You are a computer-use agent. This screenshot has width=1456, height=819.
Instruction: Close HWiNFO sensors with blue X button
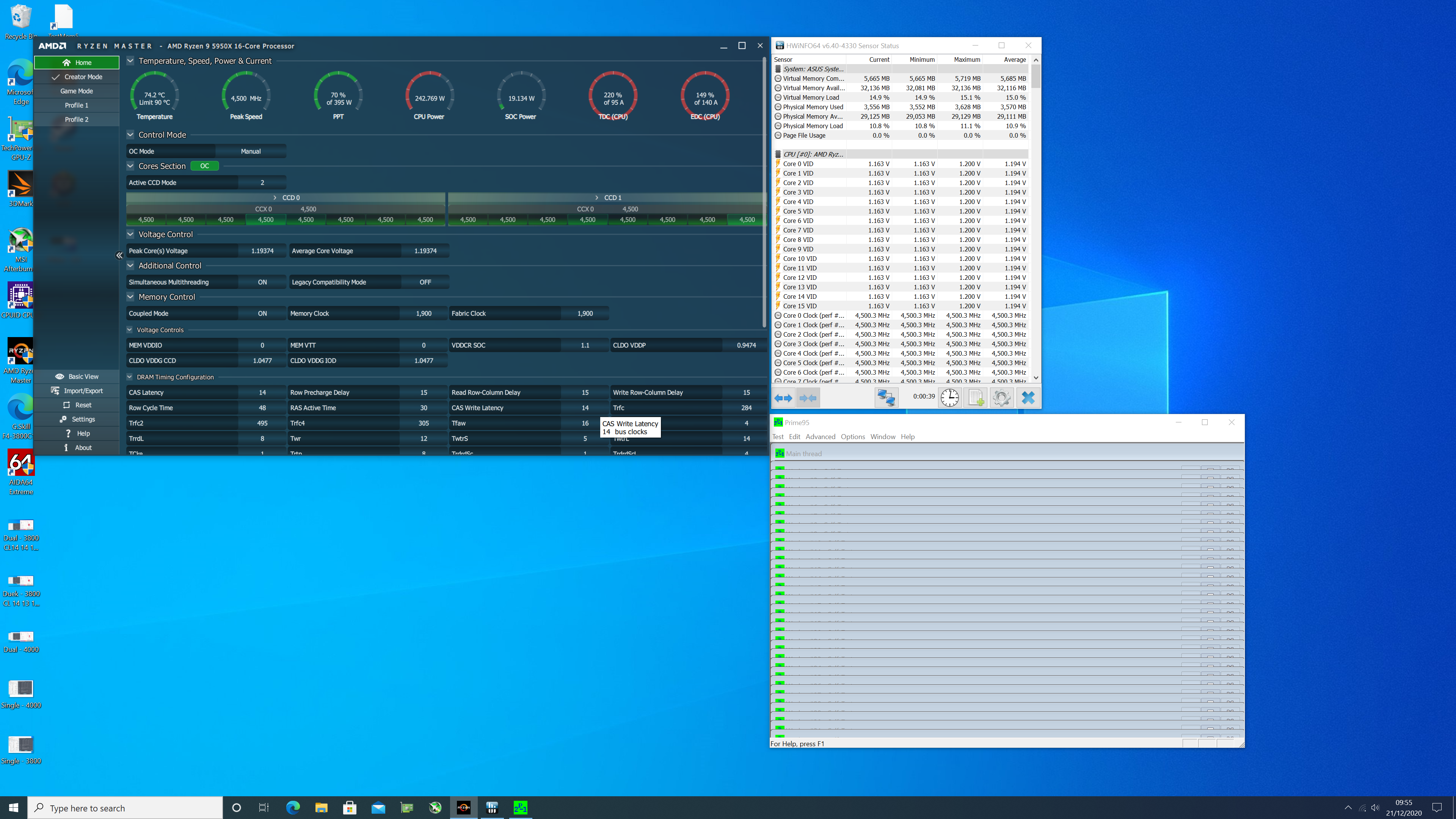pyautogui.click(x=1028, y=398)
